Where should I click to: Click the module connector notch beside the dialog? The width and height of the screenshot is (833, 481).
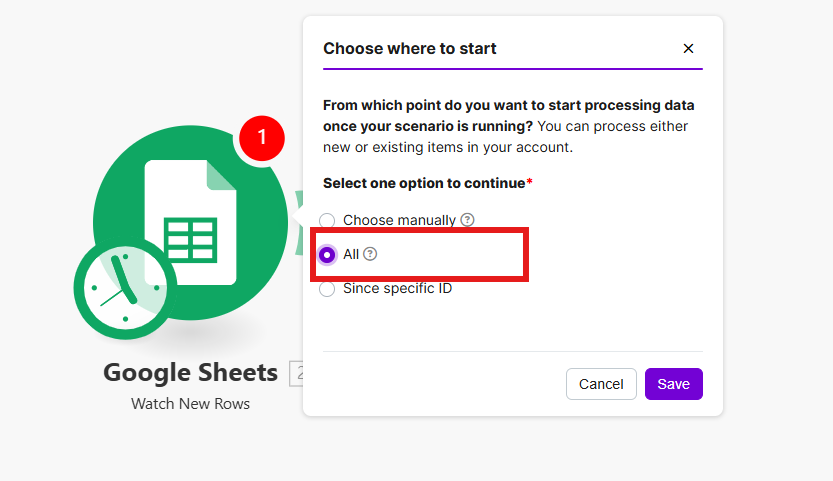pyautogui.click(x=297, y=220)
